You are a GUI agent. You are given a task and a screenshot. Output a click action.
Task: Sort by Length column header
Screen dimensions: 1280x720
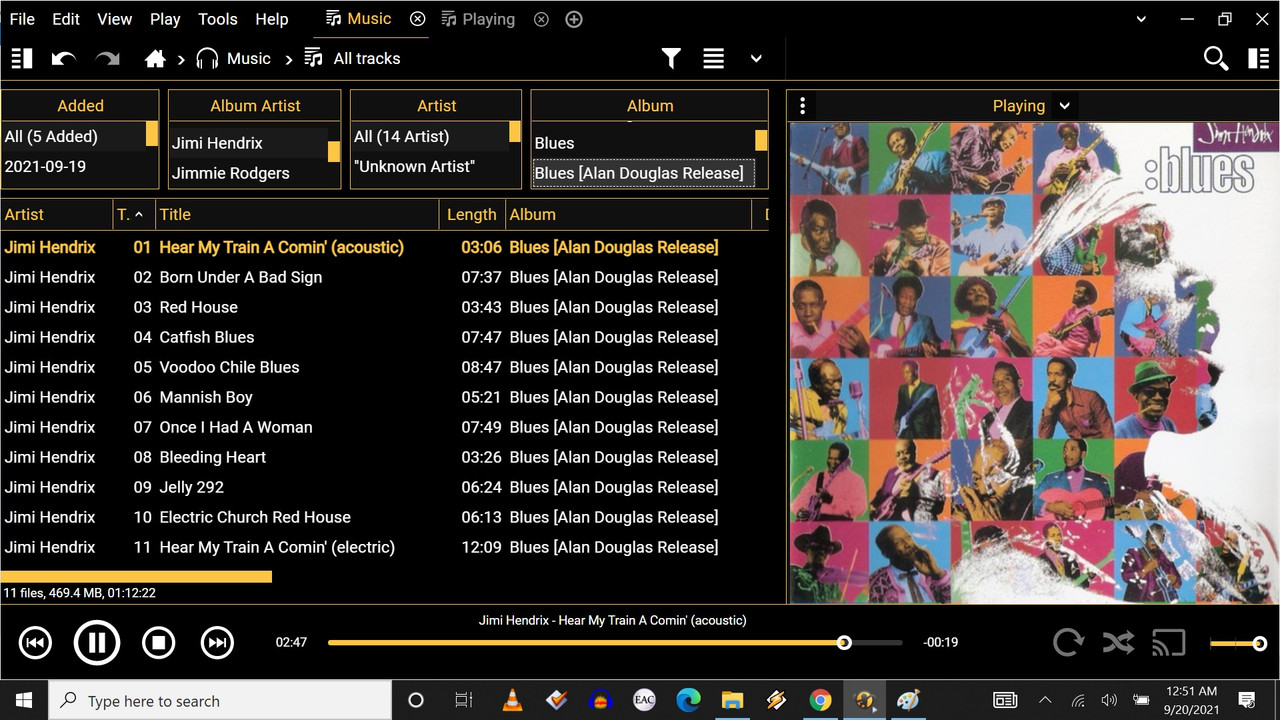click(472, 214)
